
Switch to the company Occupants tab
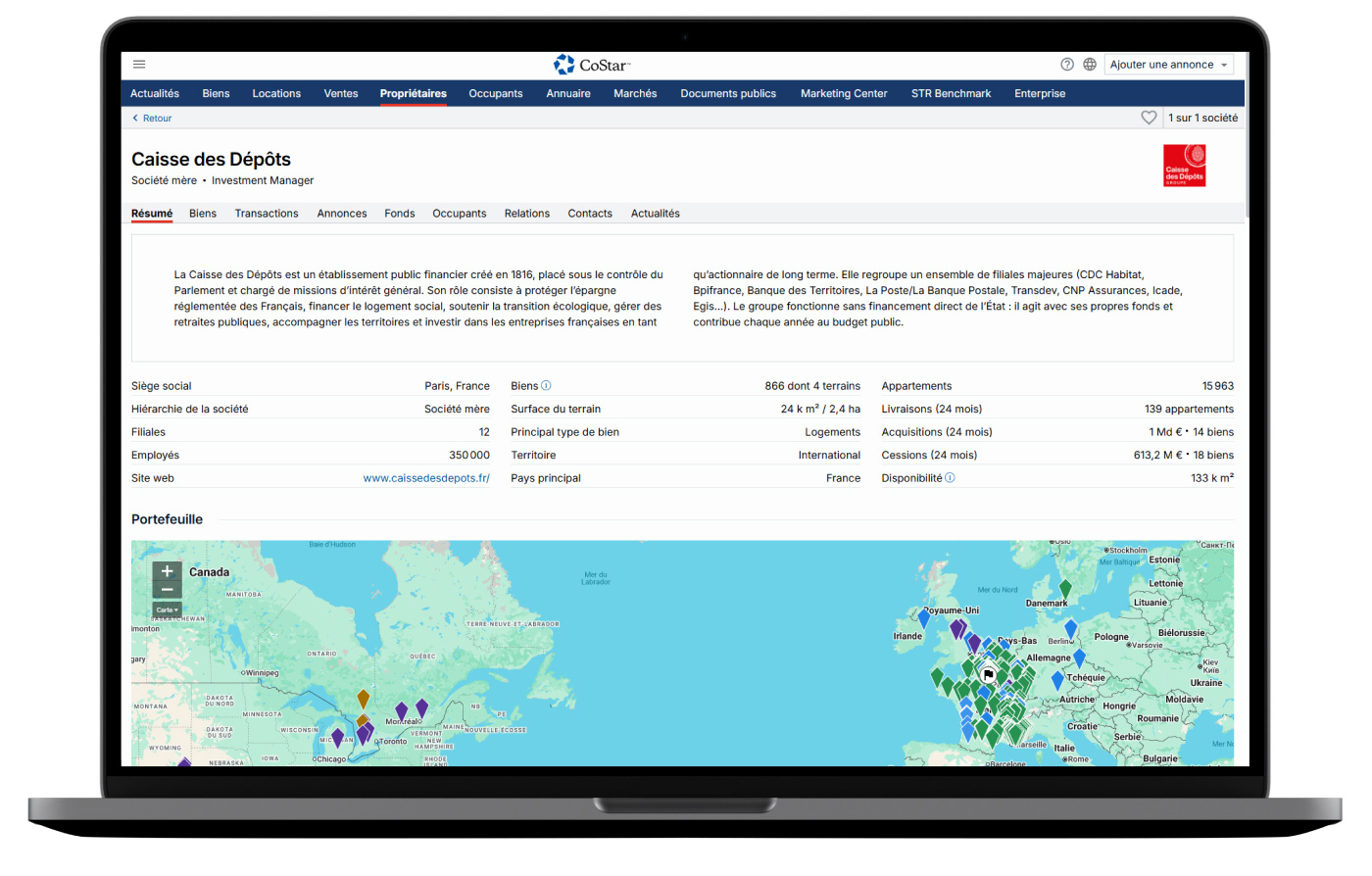(x=460, y=214)
